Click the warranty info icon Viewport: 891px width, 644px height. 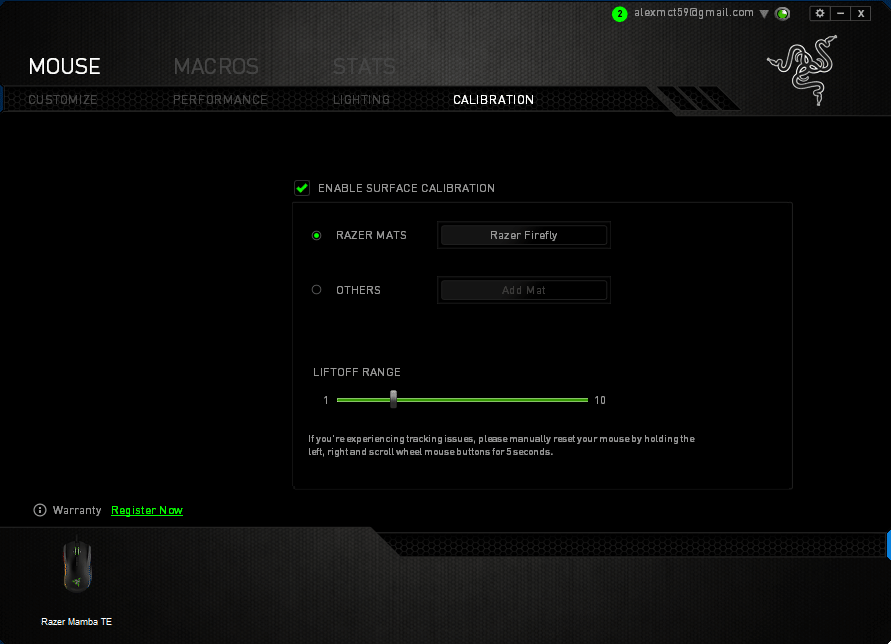[x=40, y=510]
